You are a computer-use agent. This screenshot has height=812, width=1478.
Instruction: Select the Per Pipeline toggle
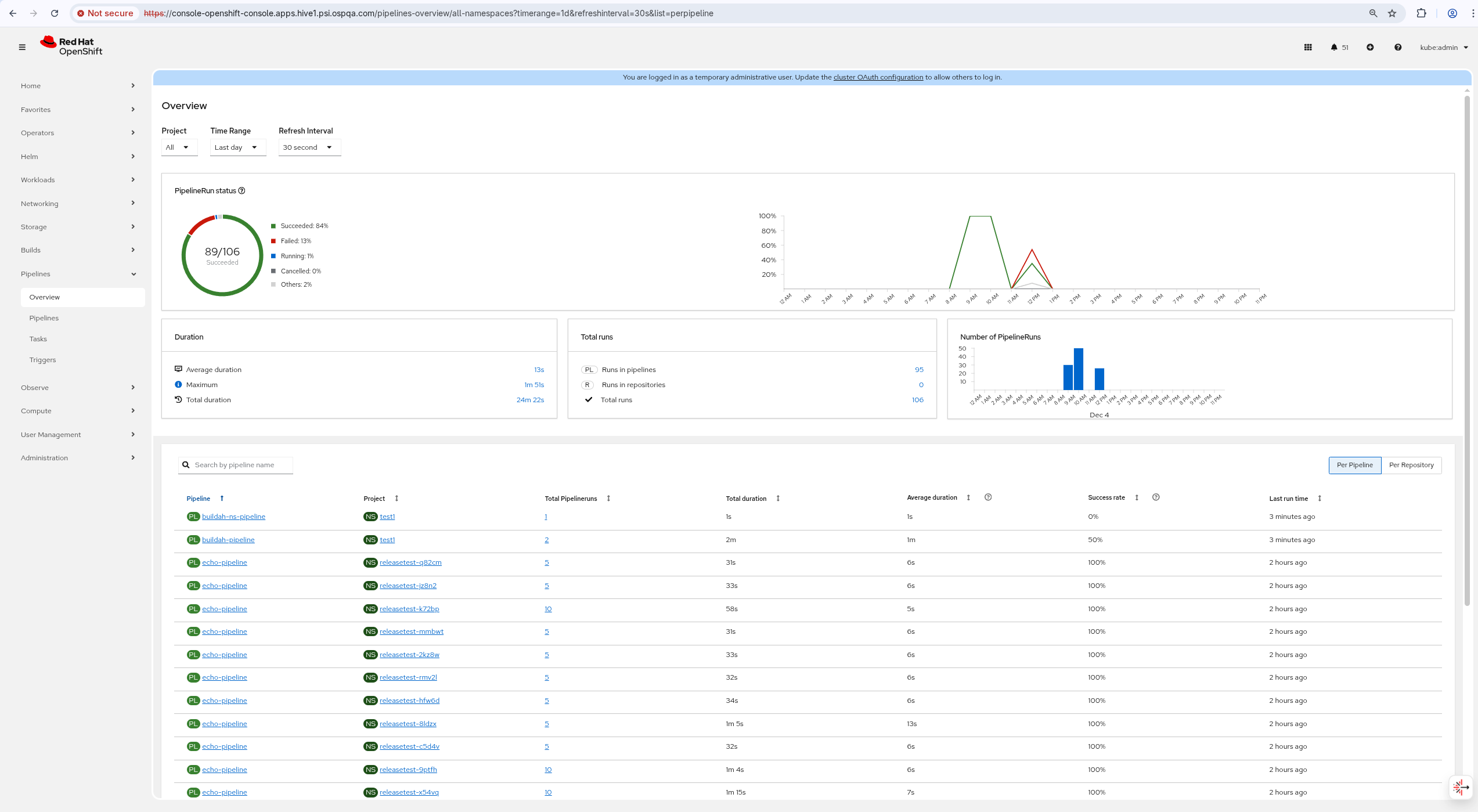(1354, 465)
